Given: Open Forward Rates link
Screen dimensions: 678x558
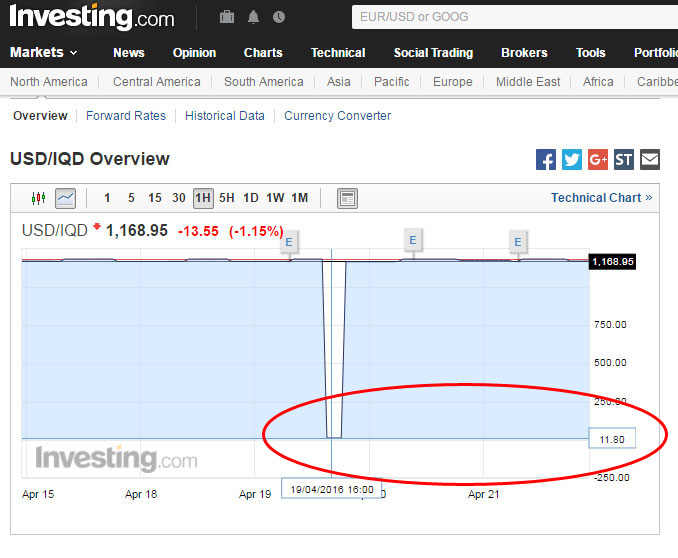Looking at the screenshot, I should coord(126,116).
